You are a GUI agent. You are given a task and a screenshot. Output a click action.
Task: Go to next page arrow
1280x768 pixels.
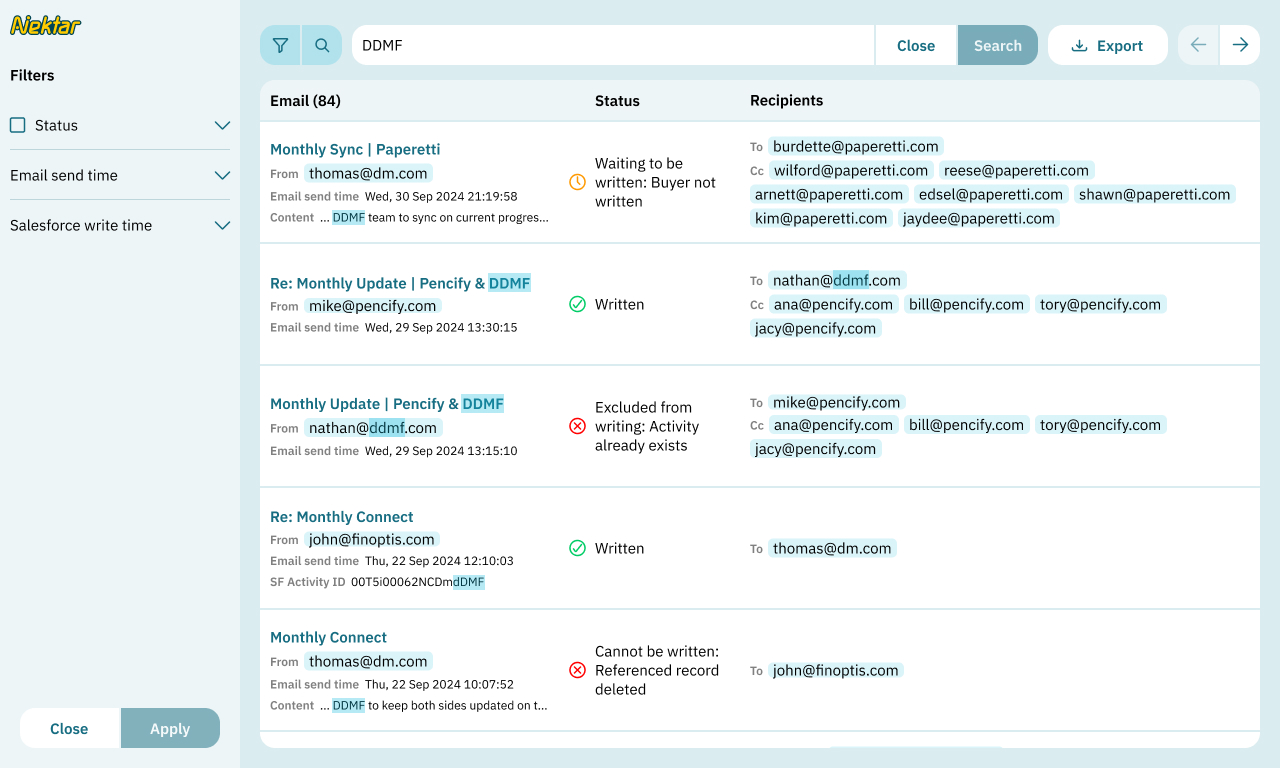[x=1240, y=45]
